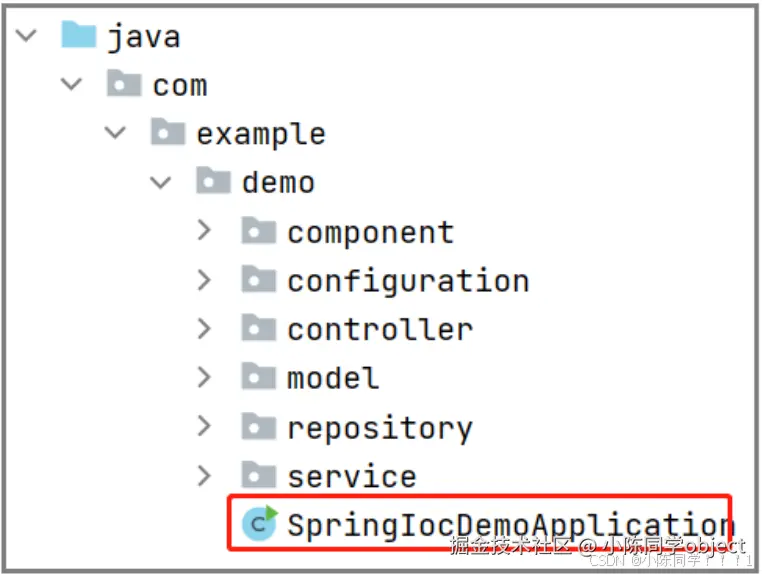
Task: Expand the repository package arrow
Action: 206,427
